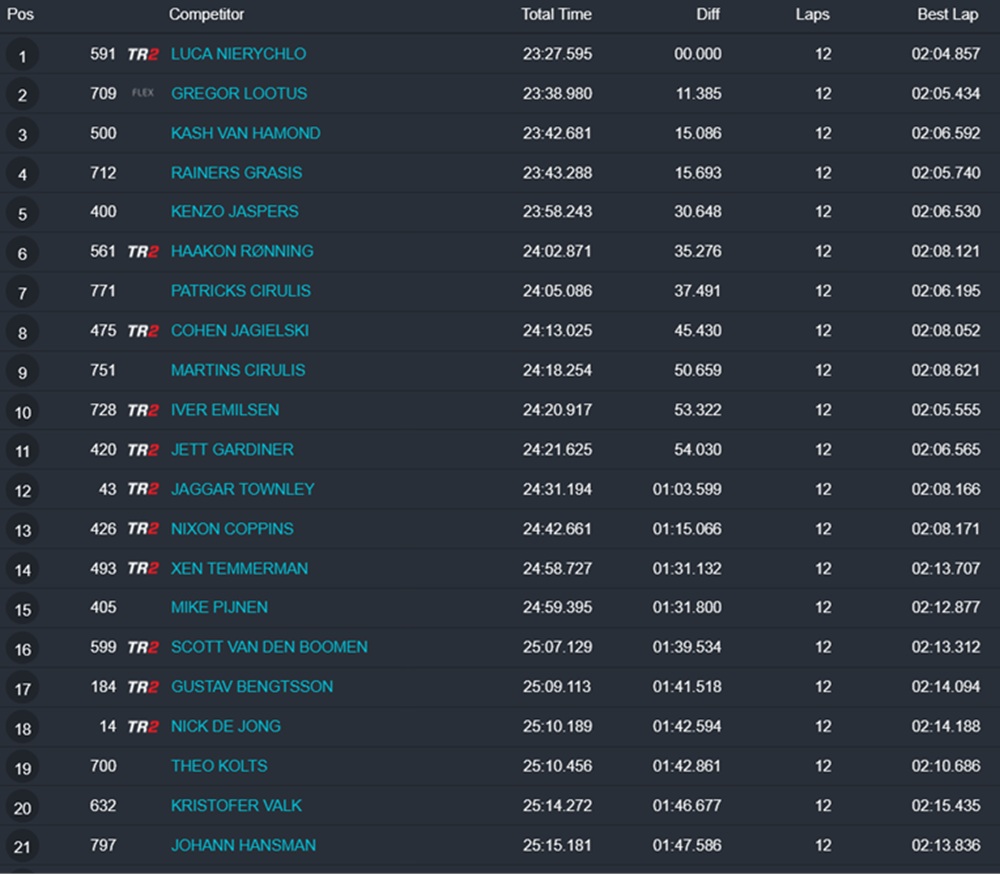Viewport: 1000px width, 875px height.
Task: Click the Pos column header
Action: 21,15
